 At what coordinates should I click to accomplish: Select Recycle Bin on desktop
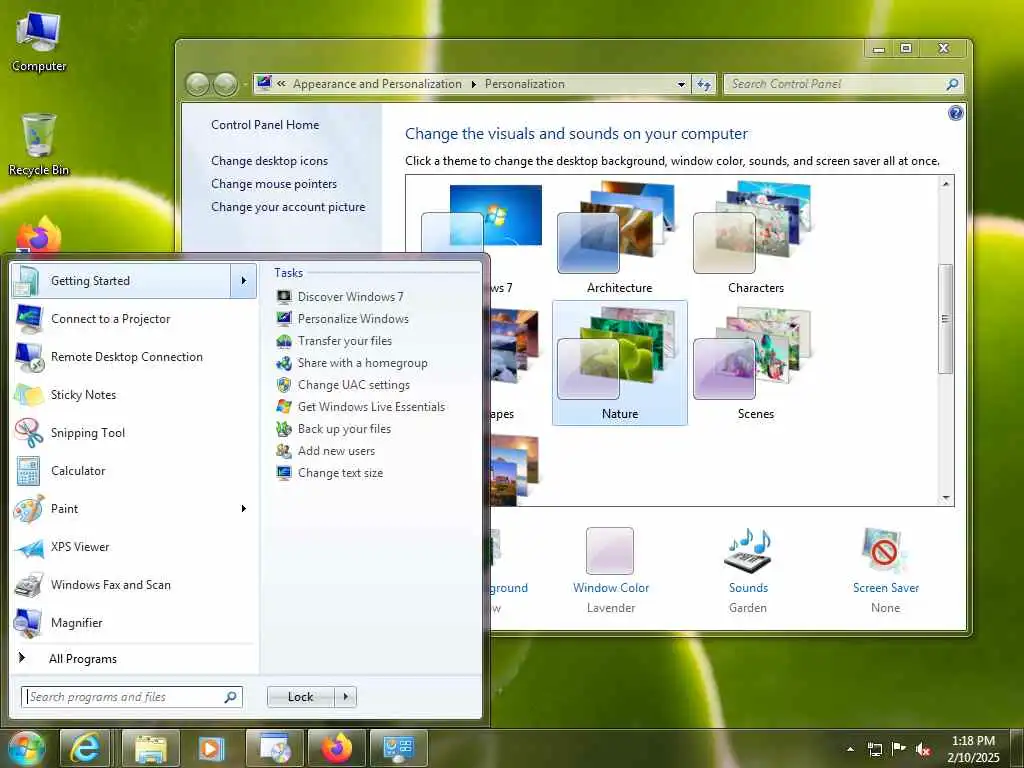[39, 145]
